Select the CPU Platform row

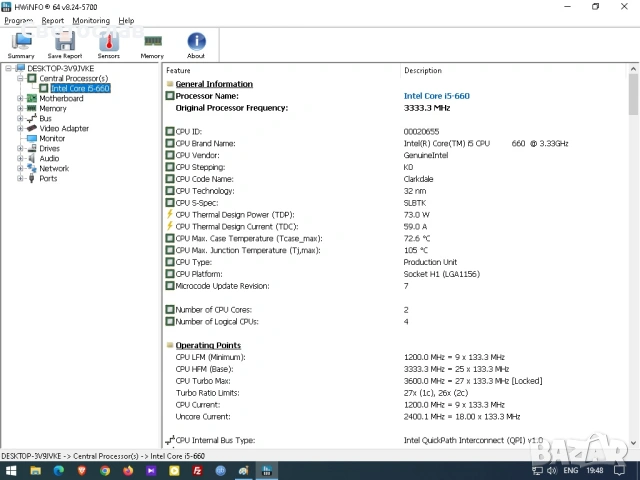tap(394, 274)
